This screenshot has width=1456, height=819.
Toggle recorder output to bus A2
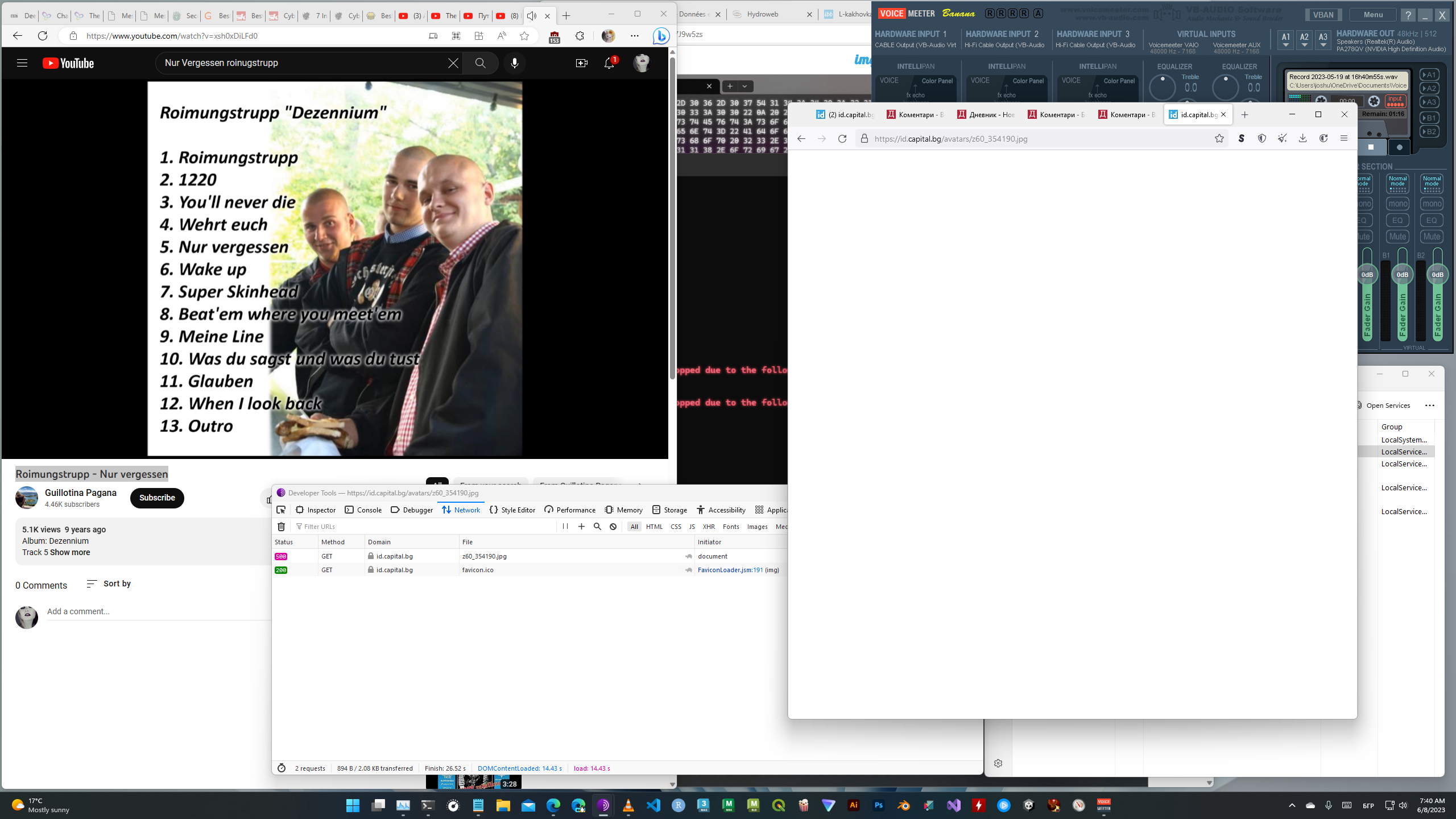pos(1429,89)
